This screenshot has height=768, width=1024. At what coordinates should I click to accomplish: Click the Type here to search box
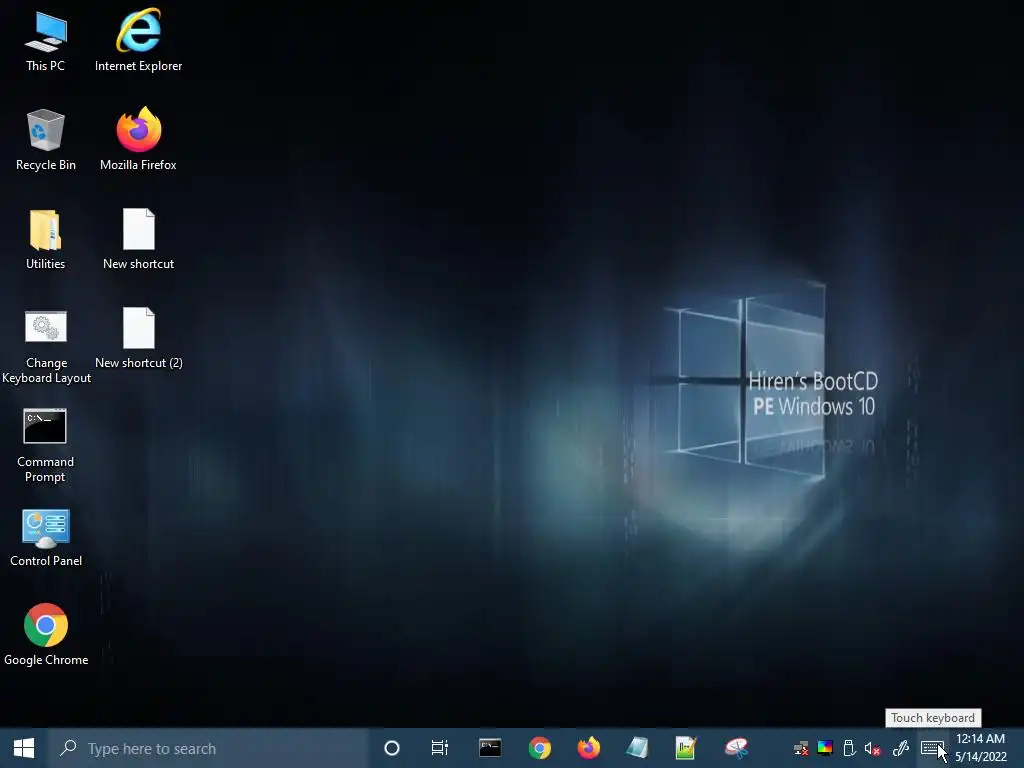208,748
